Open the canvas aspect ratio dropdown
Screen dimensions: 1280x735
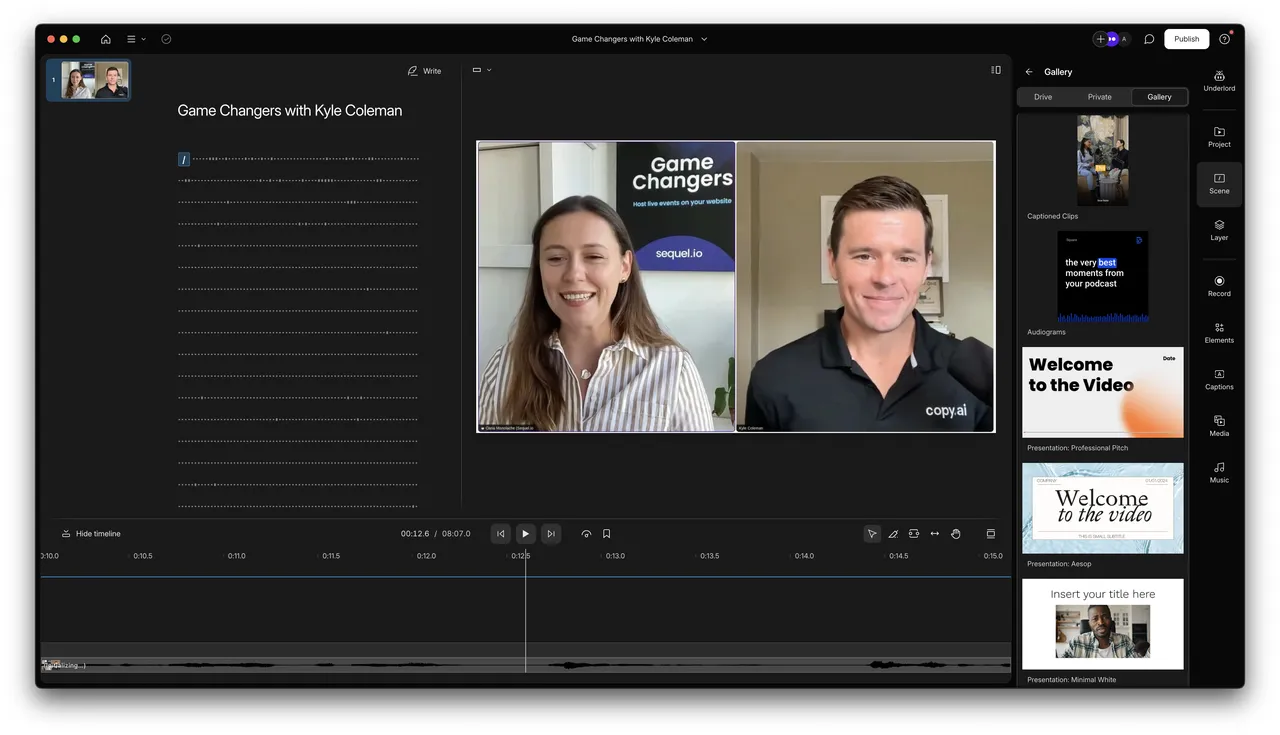pyautogui.click(x=482, y=70)
